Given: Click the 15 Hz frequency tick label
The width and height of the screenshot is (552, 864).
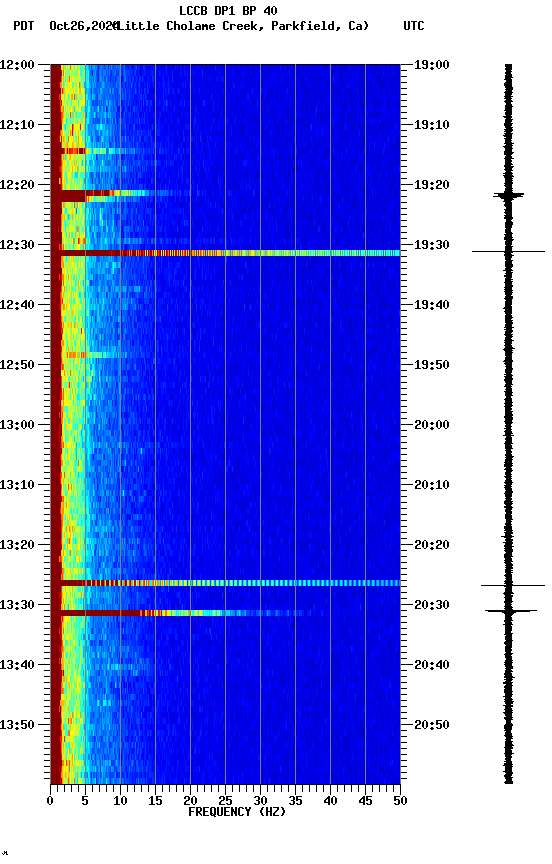Looking at the screenshot, I should pyautogui.click(x=155, y=801).
